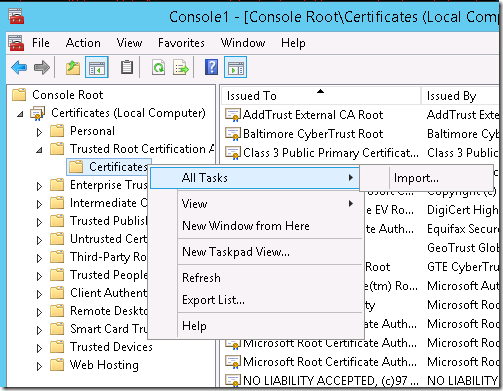Expand the Client Authentication node
This screenshot has width=503, height=391.
39,294
